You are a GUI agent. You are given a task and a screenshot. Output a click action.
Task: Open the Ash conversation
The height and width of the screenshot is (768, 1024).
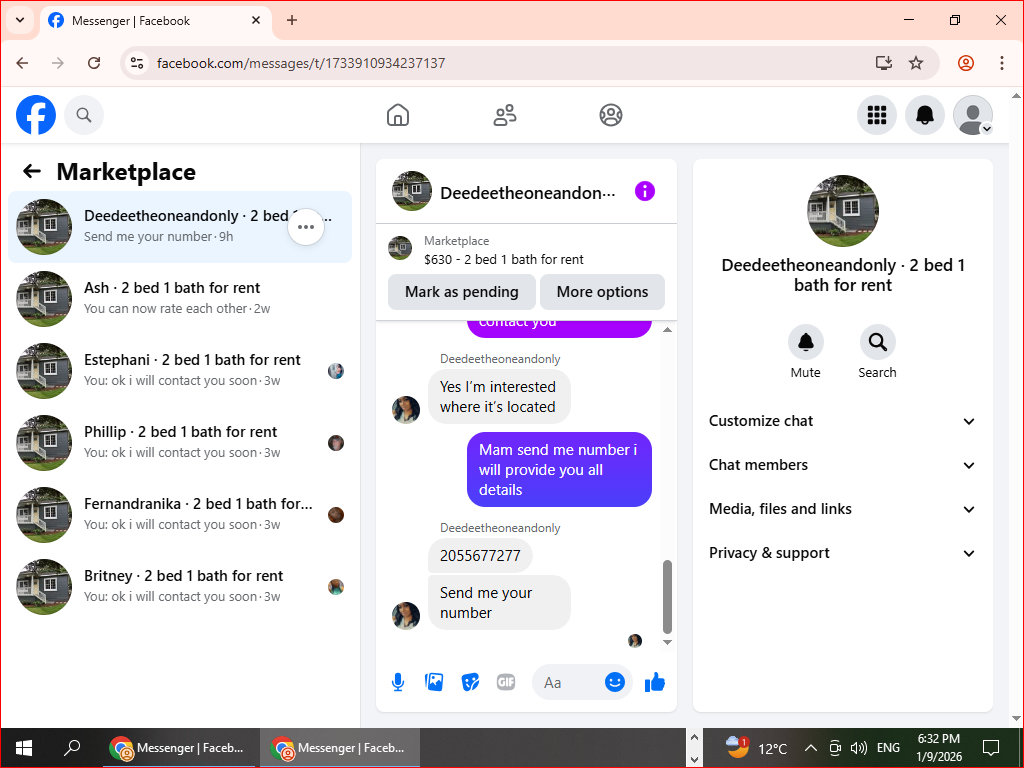tap(180, 298)
